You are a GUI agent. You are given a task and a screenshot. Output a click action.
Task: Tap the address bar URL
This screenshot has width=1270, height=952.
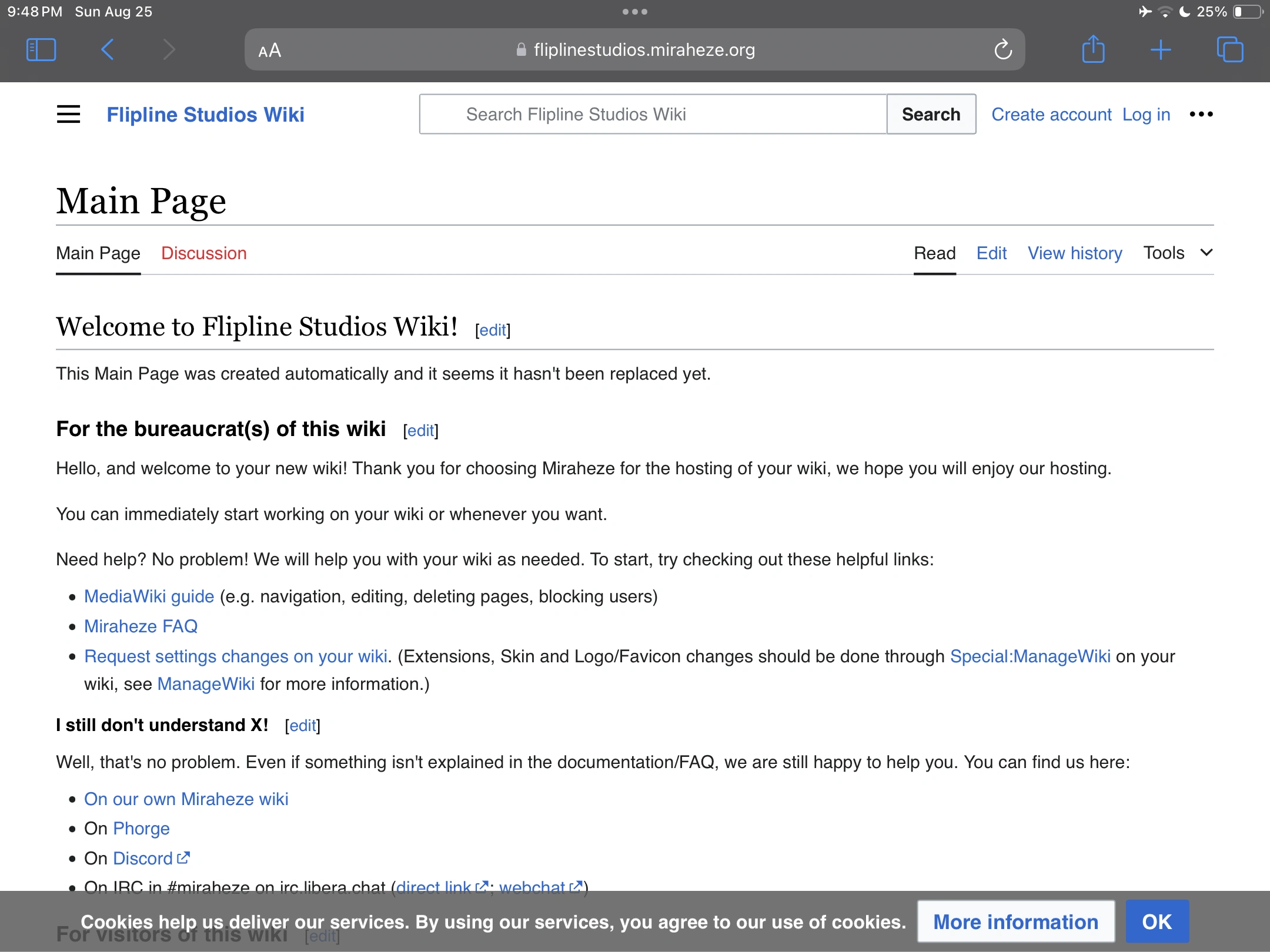pyautogui.click(x=644, y=50)
